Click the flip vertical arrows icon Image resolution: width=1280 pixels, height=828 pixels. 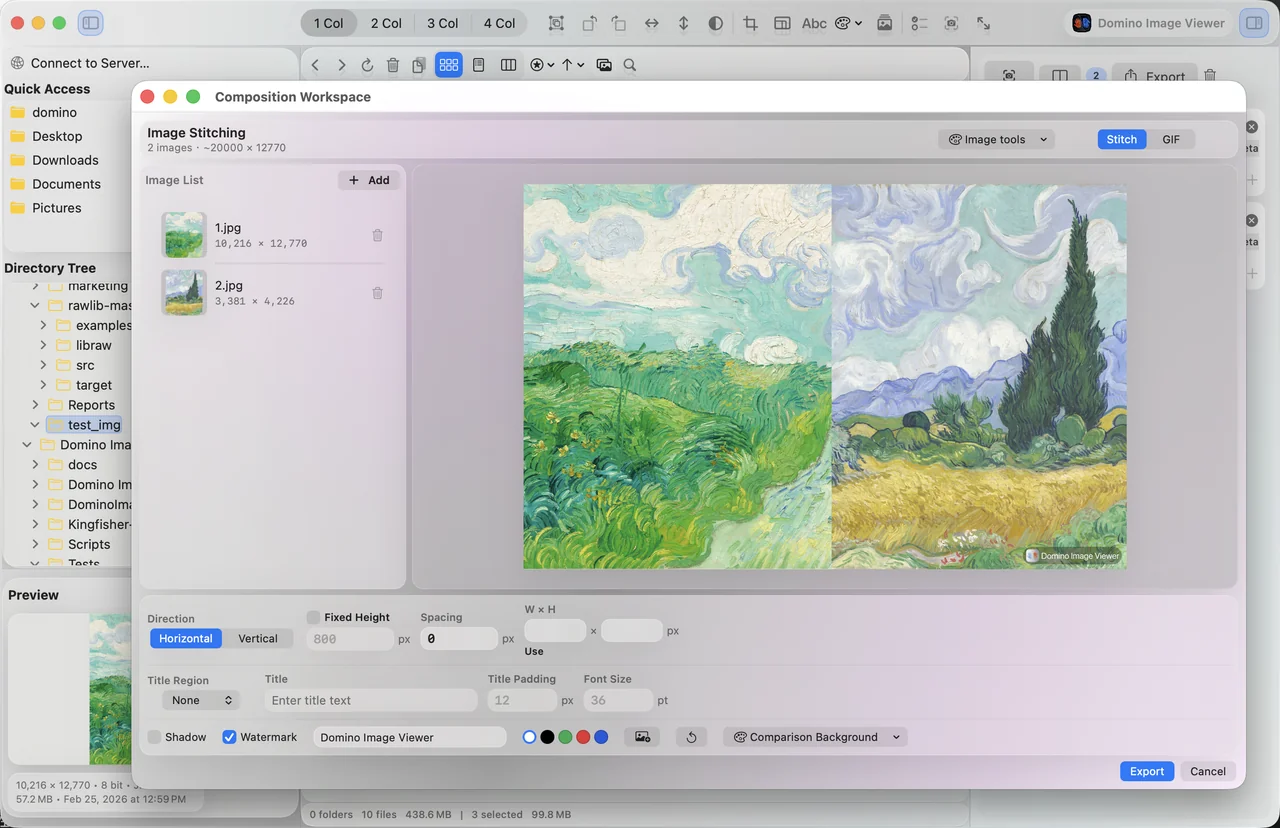click(684, 23)
